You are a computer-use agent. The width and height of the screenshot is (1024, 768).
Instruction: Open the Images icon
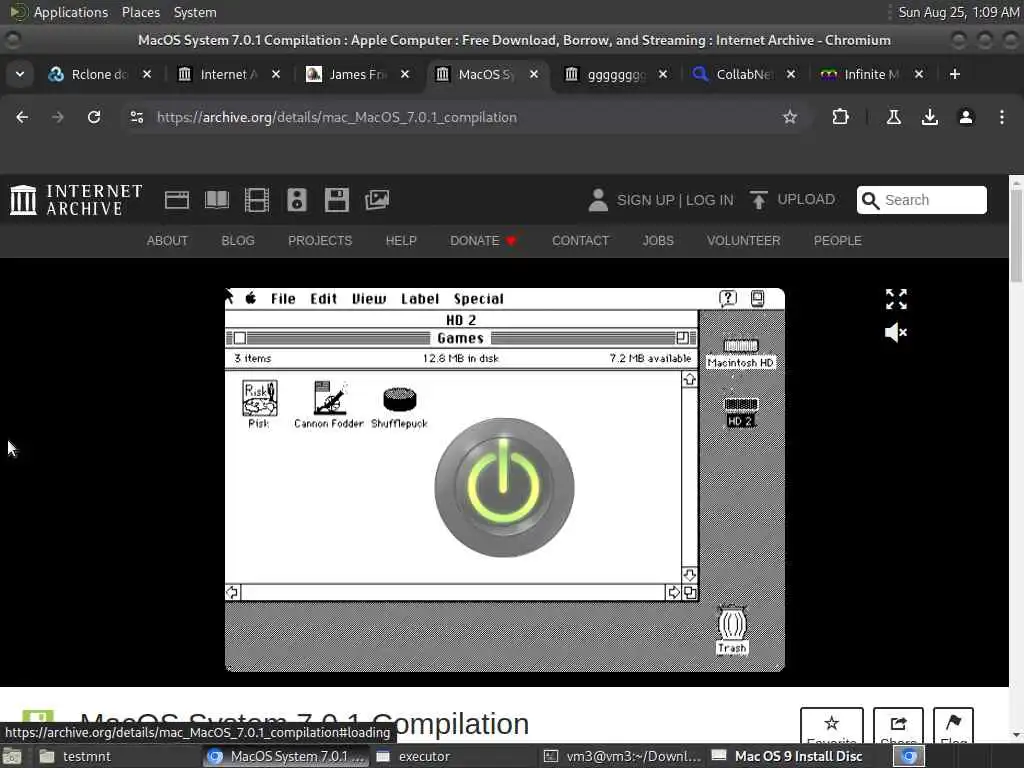pos(377,200)
